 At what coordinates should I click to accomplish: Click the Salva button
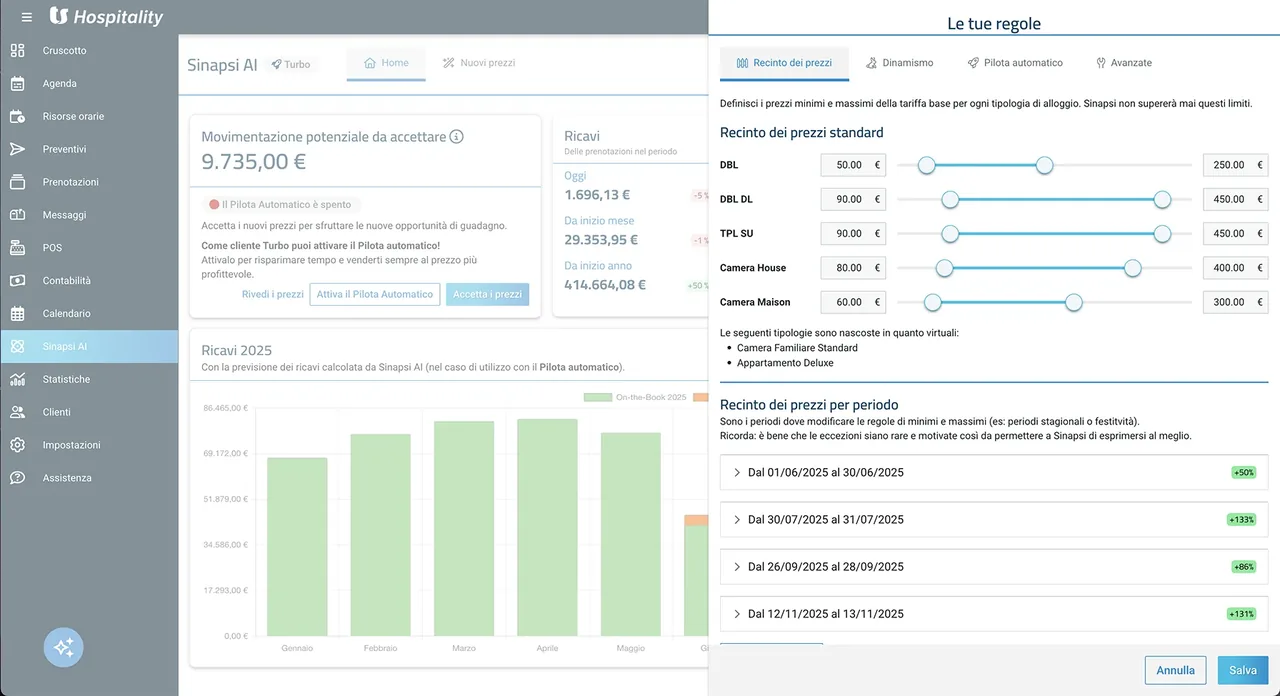click(x=1243, y=670)
